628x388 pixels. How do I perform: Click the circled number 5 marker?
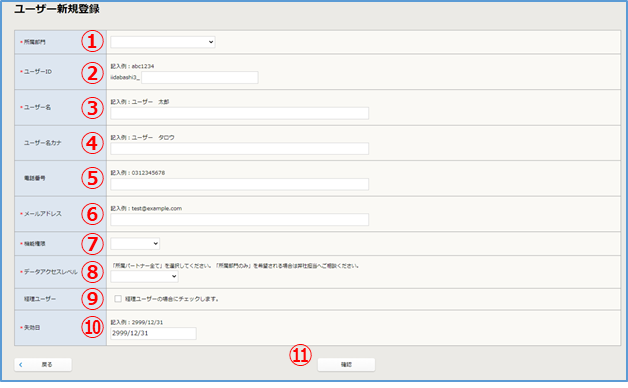93,178
